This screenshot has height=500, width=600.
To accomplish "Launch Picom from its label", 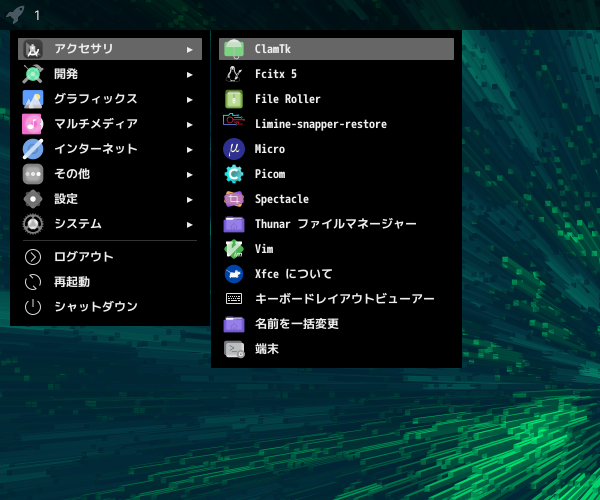I will [x=270, y=174].
